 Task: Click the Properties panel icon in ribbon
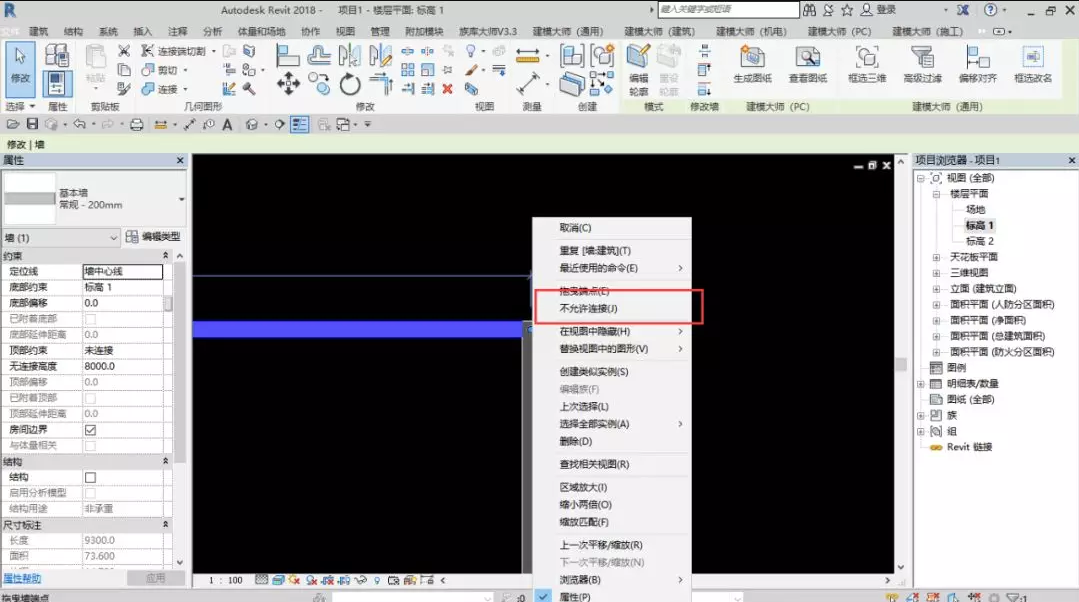click(56, 84)
